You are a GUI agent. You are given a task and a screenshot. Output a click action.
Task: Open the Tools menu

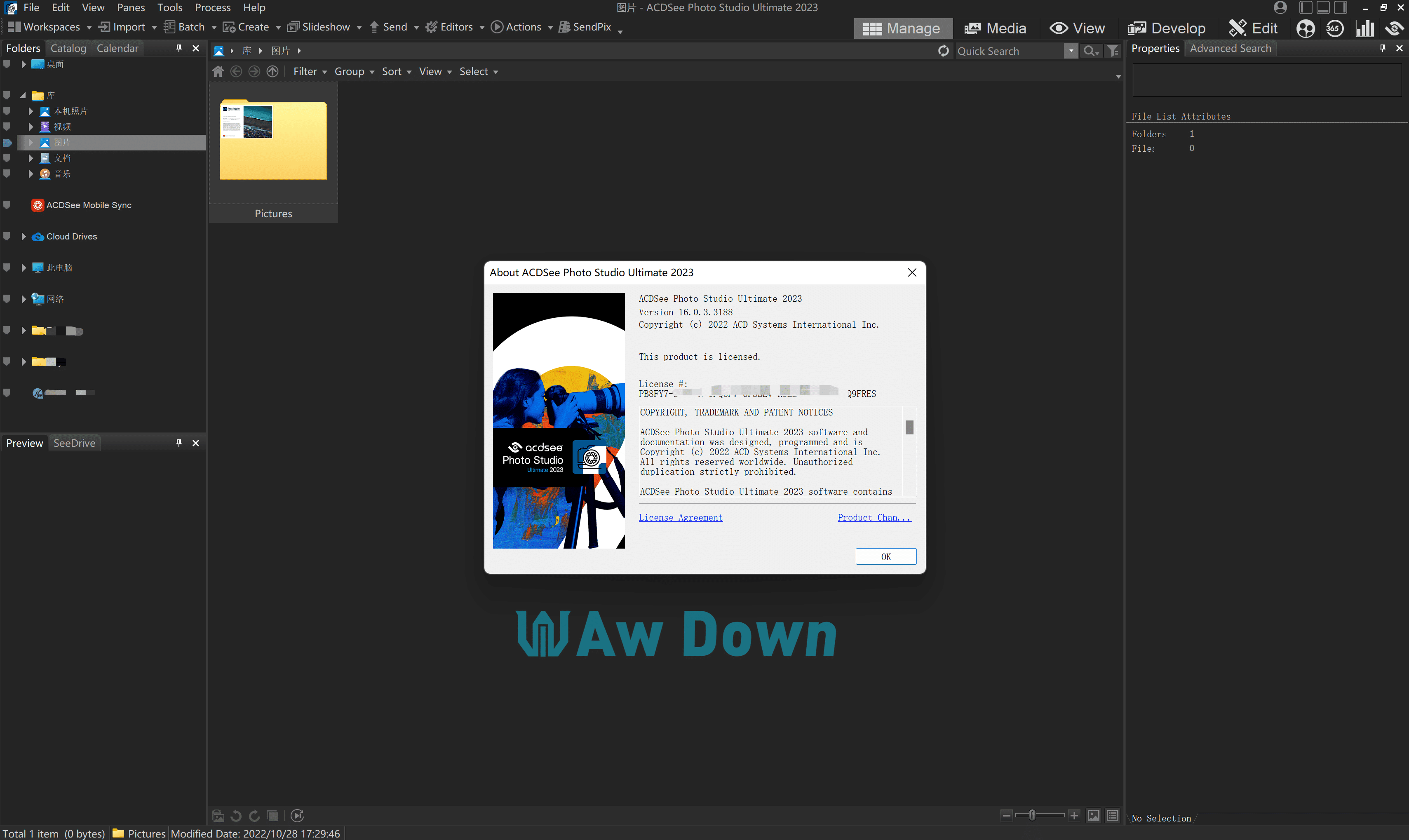coord(169,7)
